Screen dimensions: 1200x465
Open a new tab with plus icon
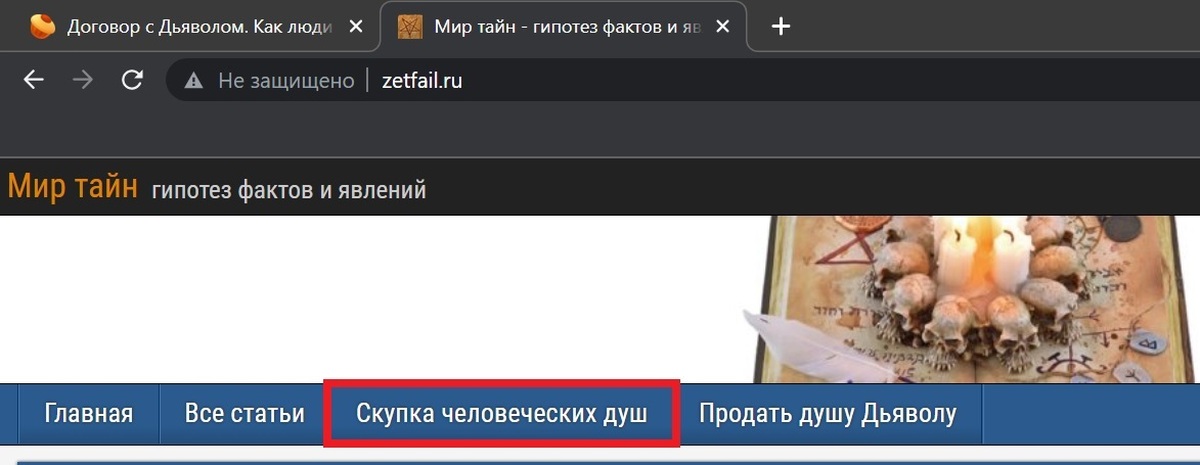click(x=782, y=27)
